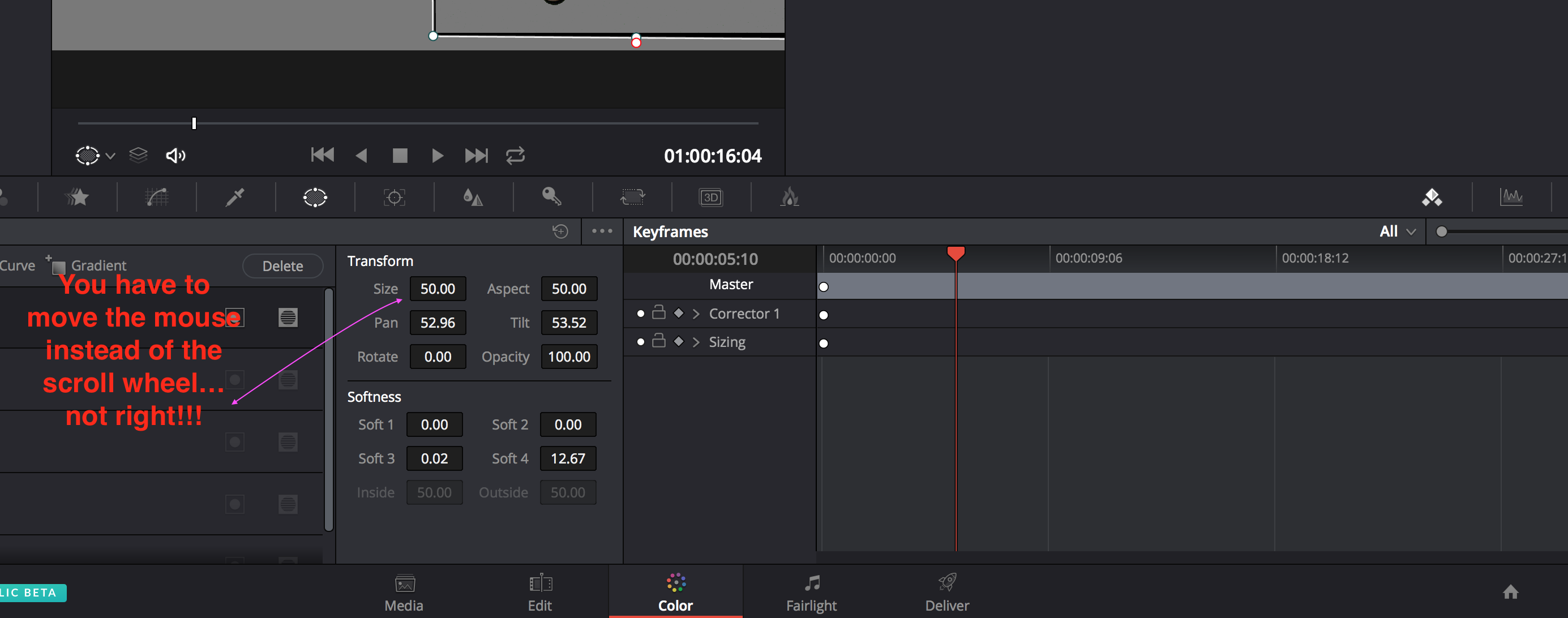Viewport: 1568px width, 618px height.
Task: Click the Soft 4 value field 12.67
Action: [x=568, y=458]
